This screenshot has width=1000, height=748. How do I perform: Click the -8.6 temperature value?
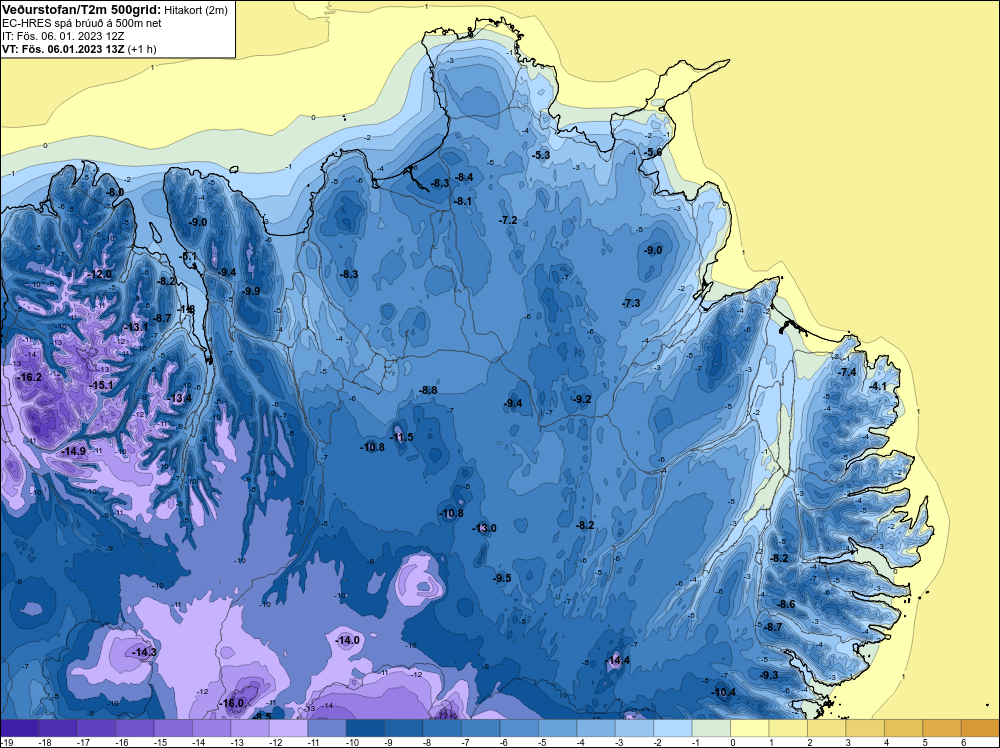[786, 604]
